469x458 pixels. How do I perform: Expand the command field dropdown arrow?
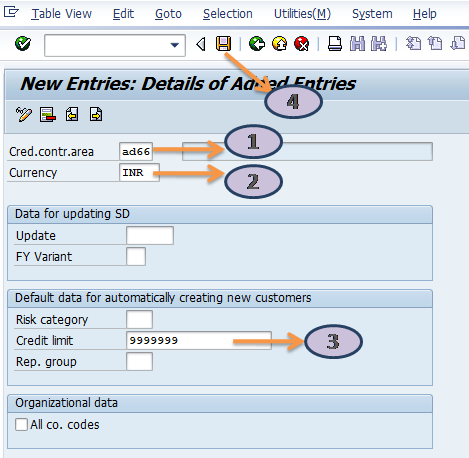pos(174,45)
